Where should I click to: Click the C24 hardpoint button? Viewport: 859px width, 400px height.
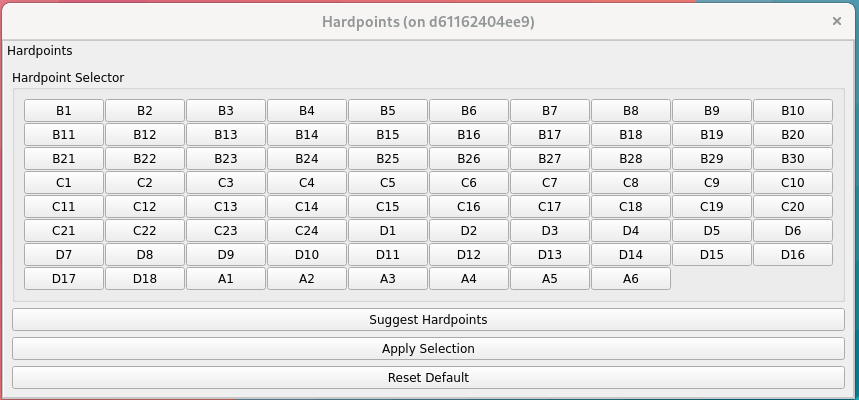coord(307,231)
